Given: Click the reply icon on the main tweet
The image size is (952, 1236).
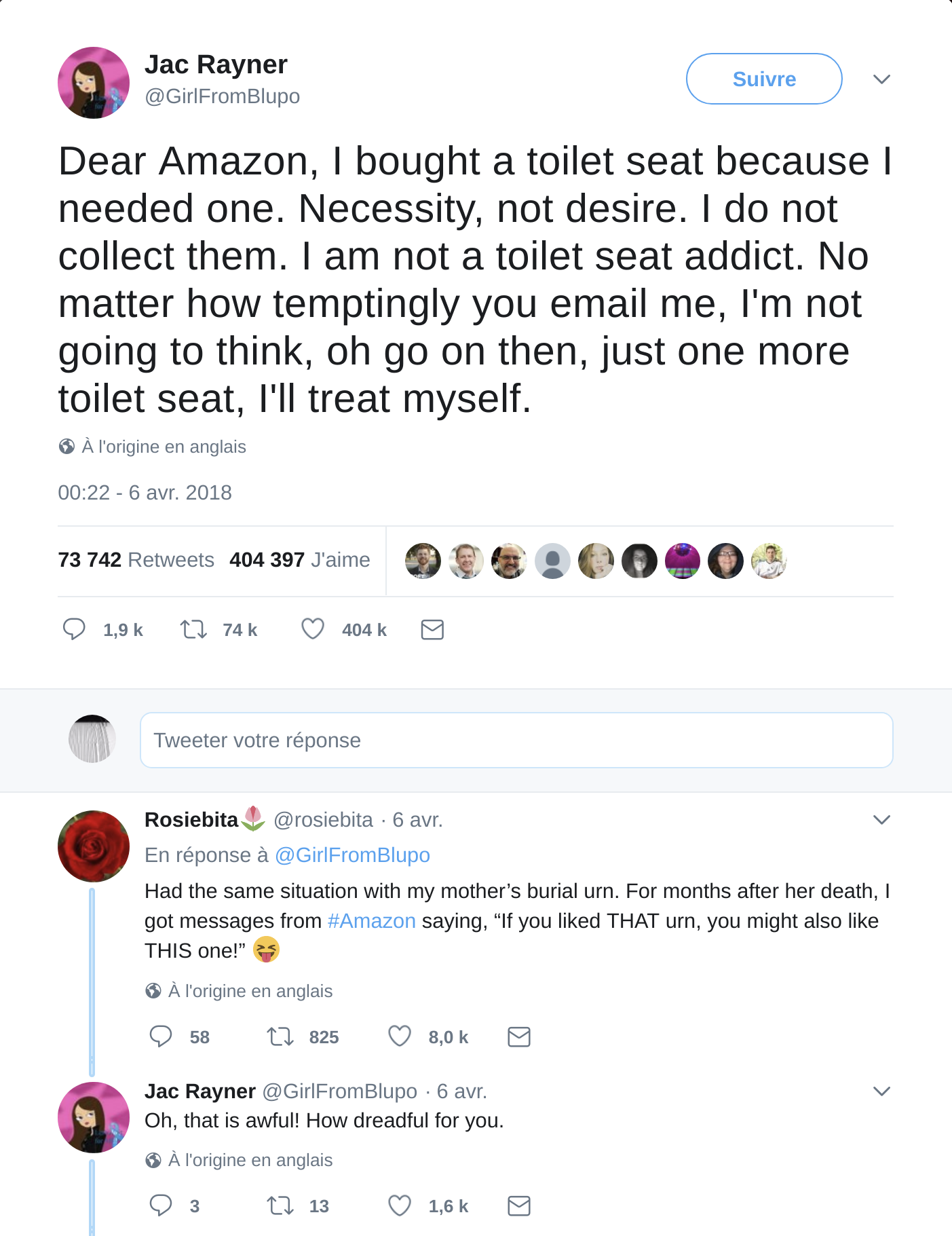Looking at the screenshot, I should tap(74, 629).
